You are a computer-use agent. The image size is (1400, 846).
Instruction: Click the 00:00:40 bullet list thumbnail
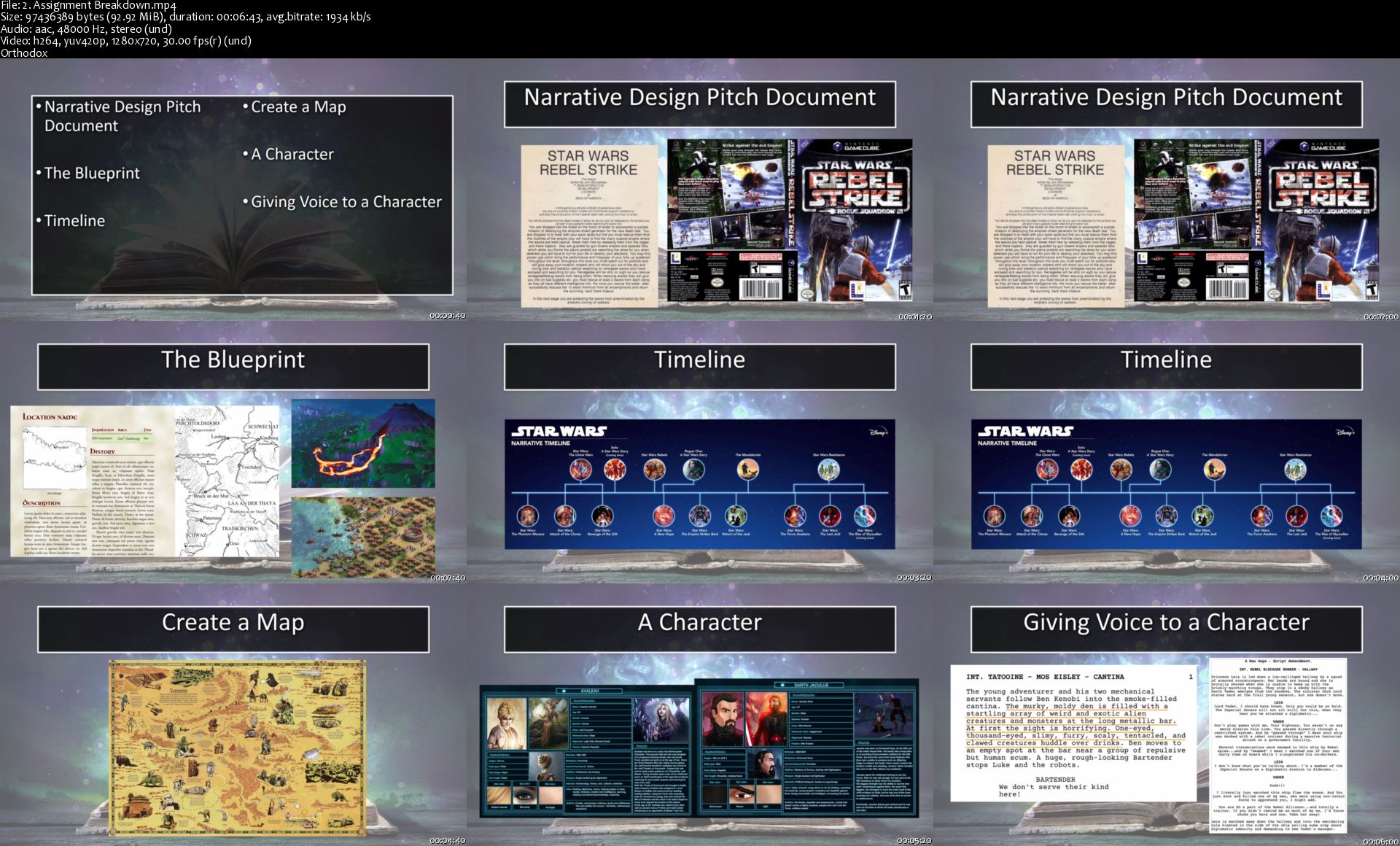(233, 190)
